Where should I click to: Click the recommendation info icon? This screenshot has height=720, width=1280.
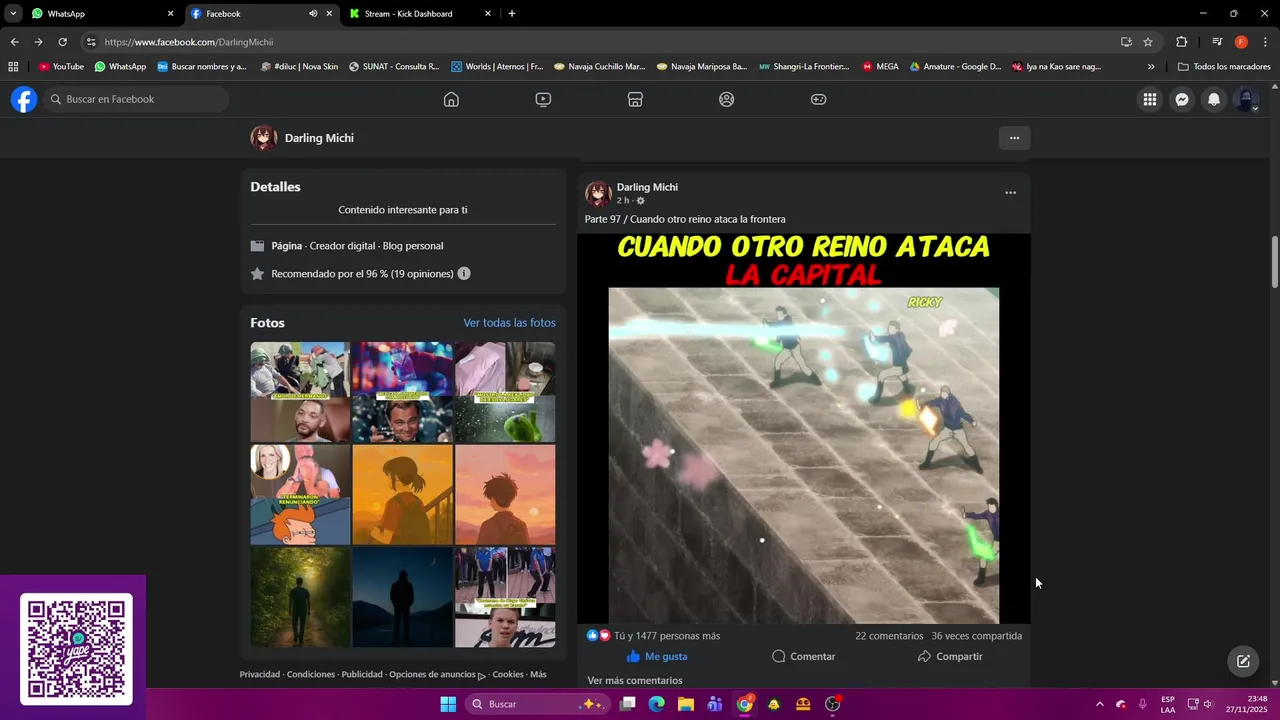tap(464, 273)
